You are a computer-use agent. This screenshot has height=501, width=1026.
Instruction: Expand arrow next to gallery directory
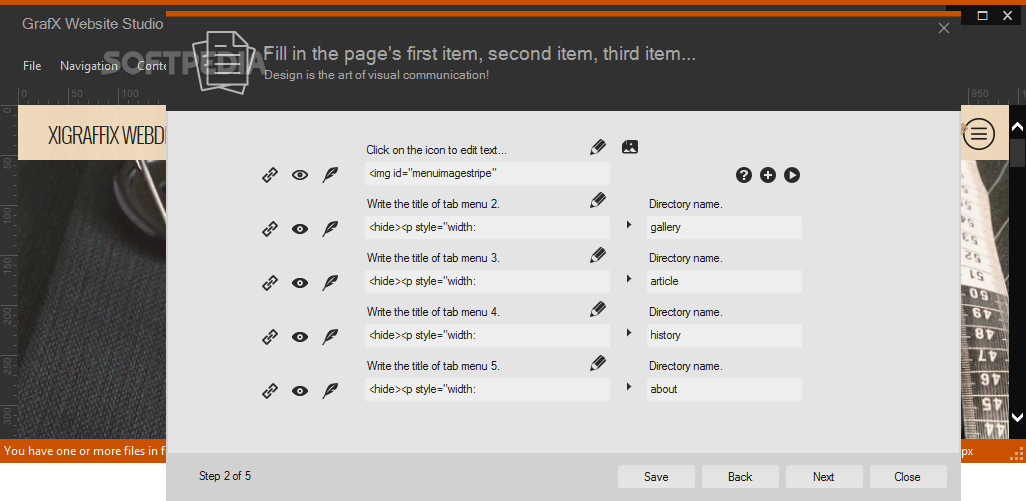click(629, 224)
